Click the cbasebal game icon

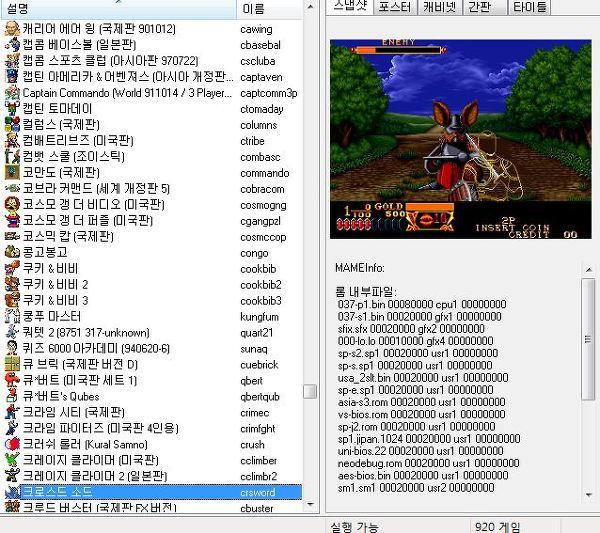click(12, 45)
